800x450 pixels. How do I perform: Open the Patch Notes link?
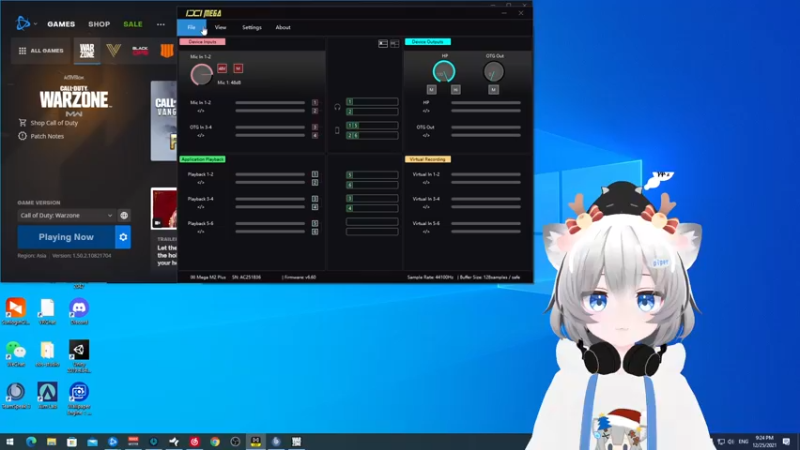coord(47,136)
